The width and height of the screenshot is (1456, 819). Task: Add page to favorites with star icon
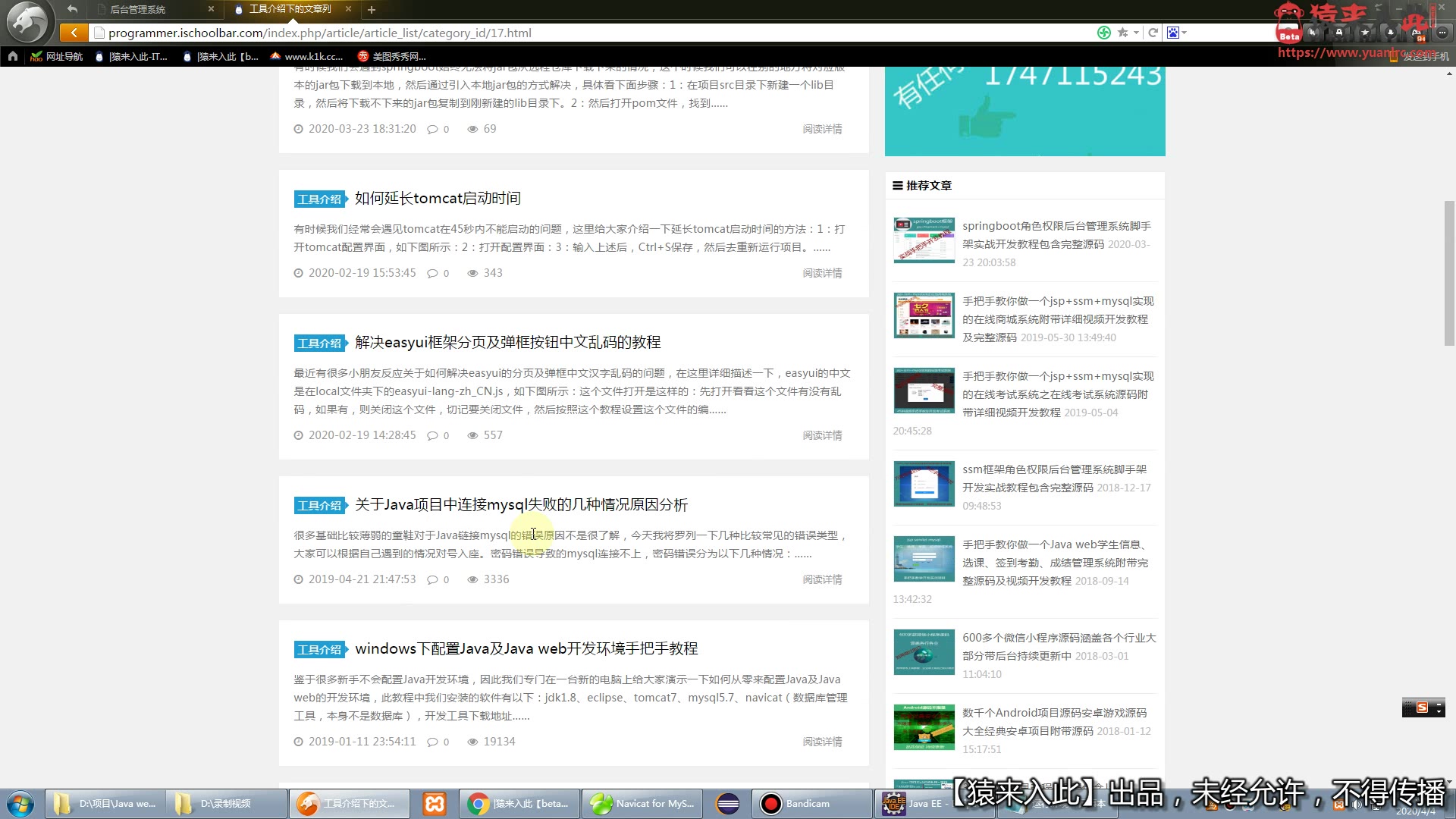[x=1122, y=33]
